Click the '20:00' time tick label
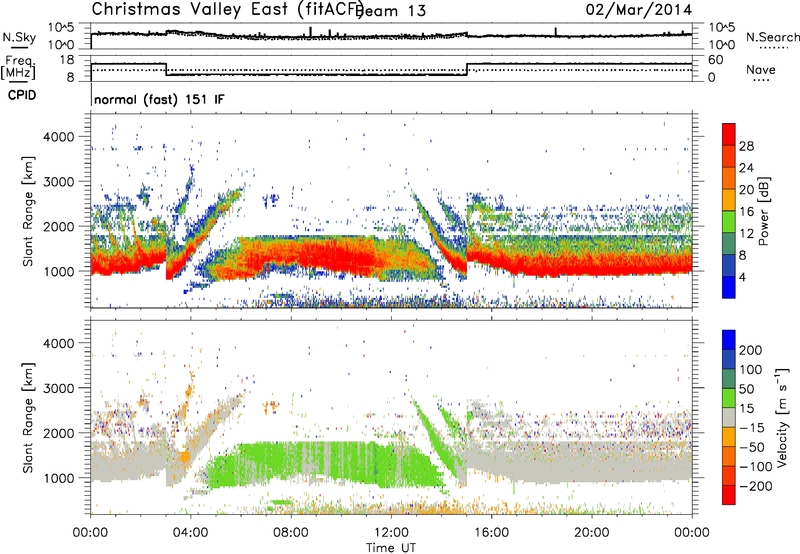 592,533
